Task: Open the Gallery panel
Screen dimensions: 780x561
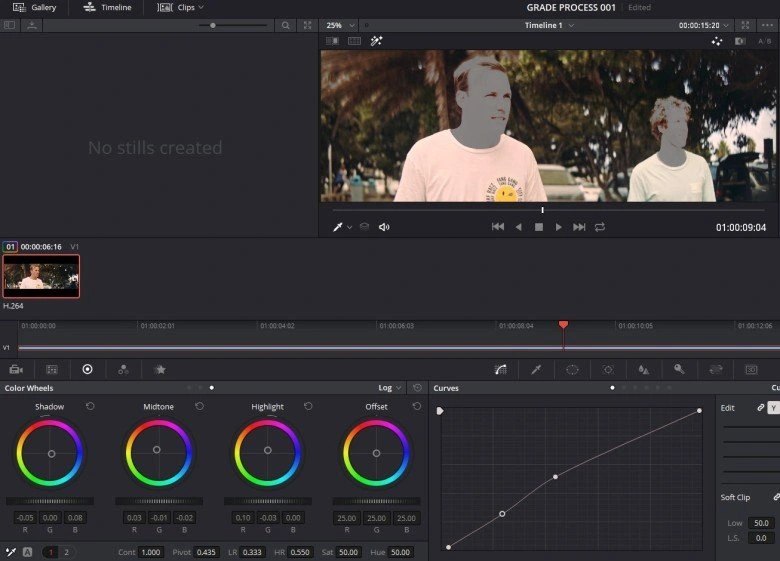Action: pos(34,7)
